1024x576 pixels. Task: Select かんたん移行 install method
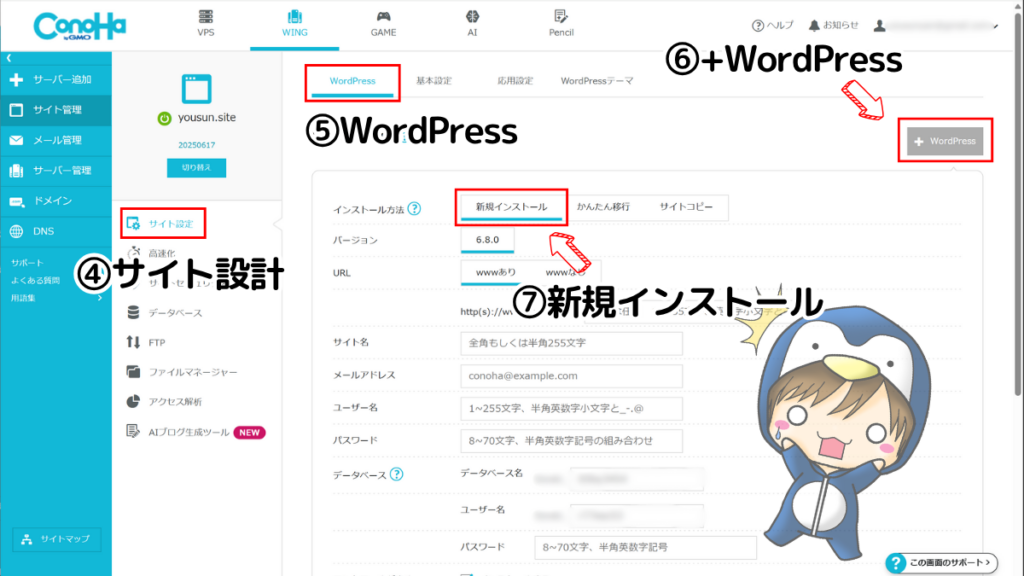pos(603,207)
